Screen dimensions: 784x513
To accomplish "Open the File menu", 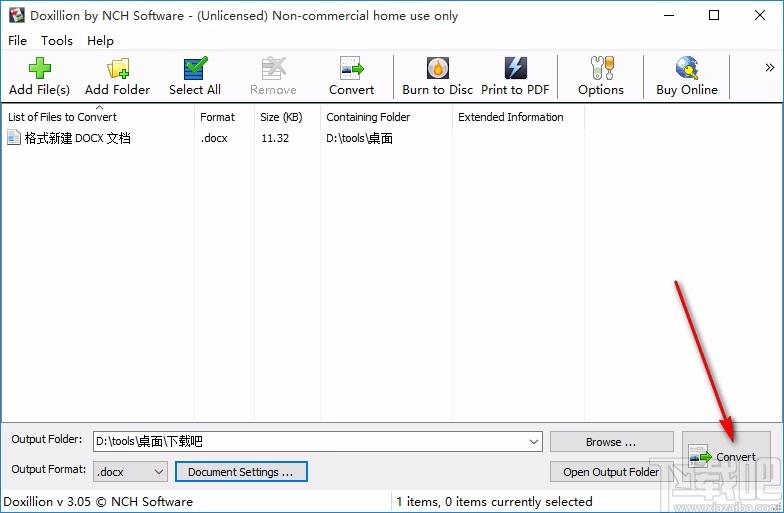I will [18, 40].
